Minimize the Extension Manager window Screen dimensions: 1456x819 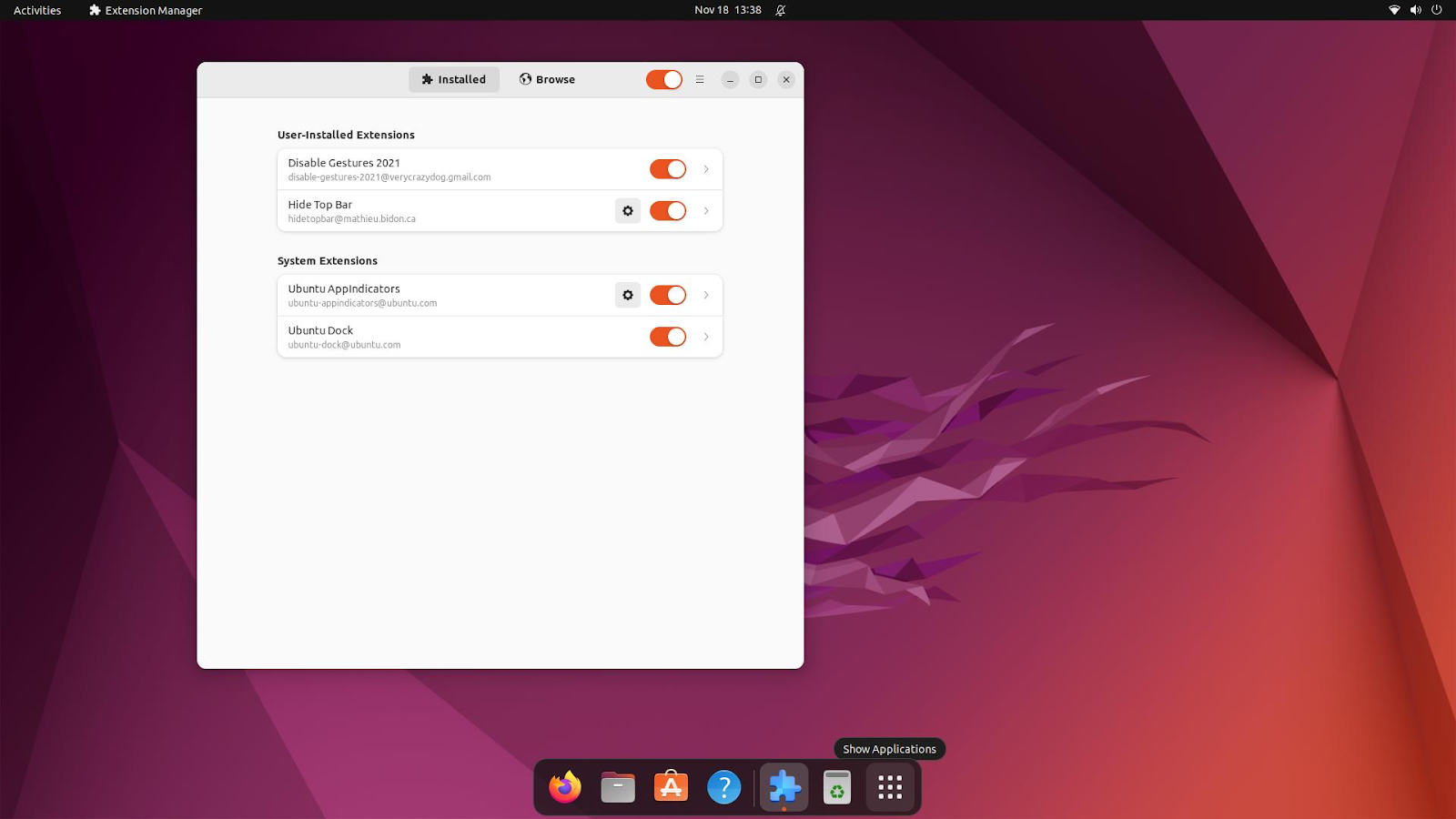pos(730,79)
